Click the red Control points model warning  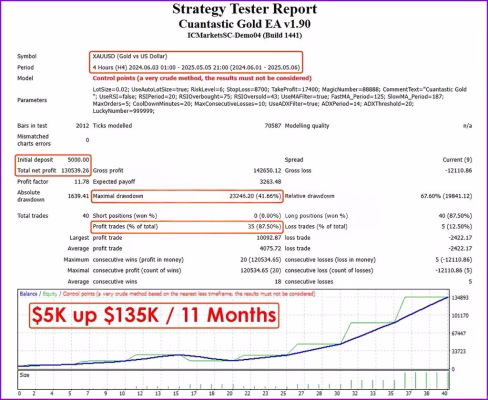202,78
